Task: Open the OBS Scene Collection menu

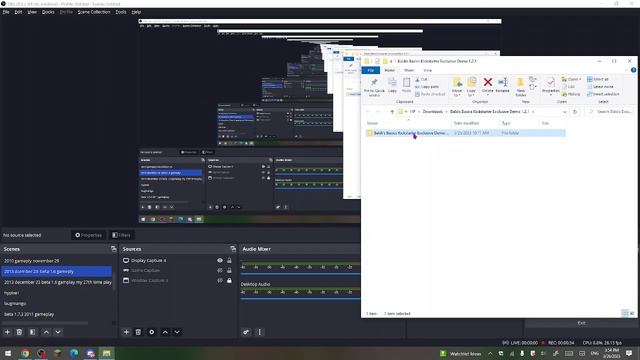Action: point(94,12)
